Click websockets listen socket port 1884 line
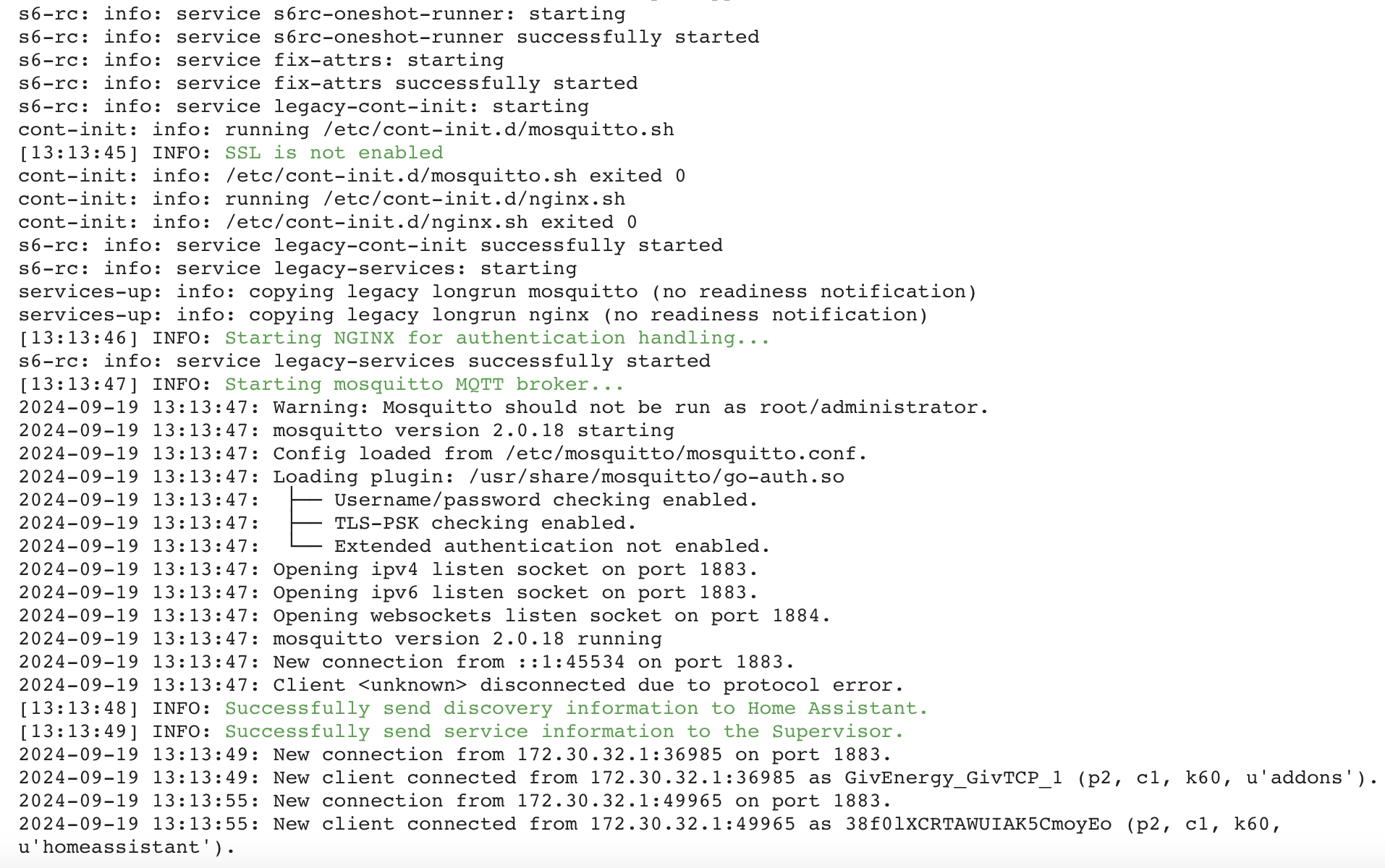The height and width of the screenshot is (868, 1385). 425,616
